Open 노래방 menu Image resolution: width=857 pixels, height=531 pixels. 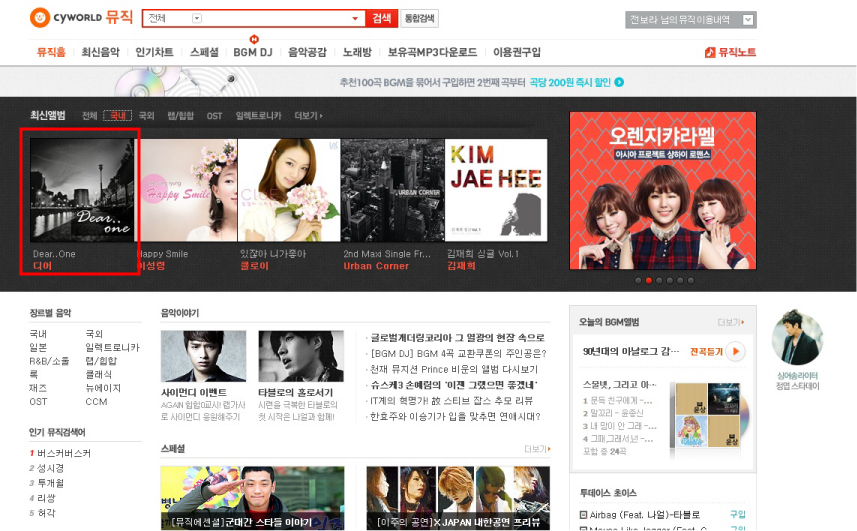pos(357,52)
